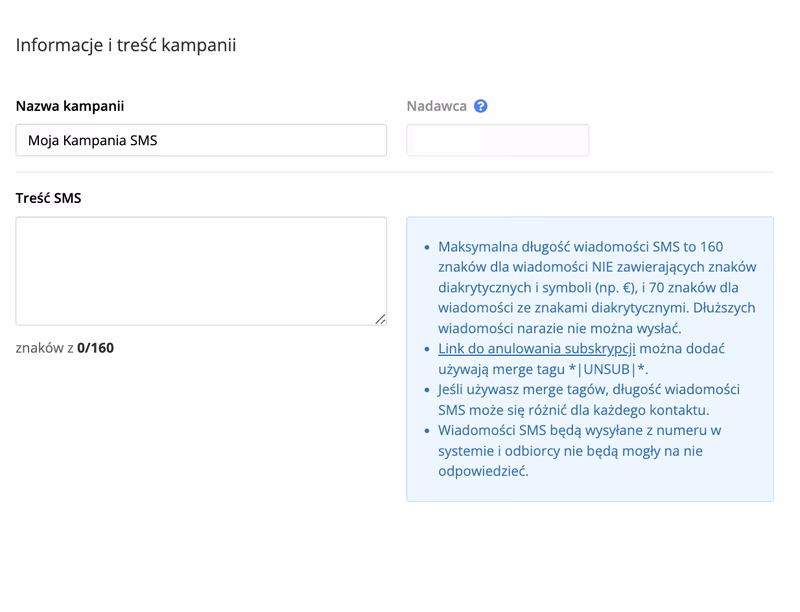This screenshot has width=800, height=612.
Task: Click the *|UNSUB|* merge tag text
Action: click(x=609, y=369)
